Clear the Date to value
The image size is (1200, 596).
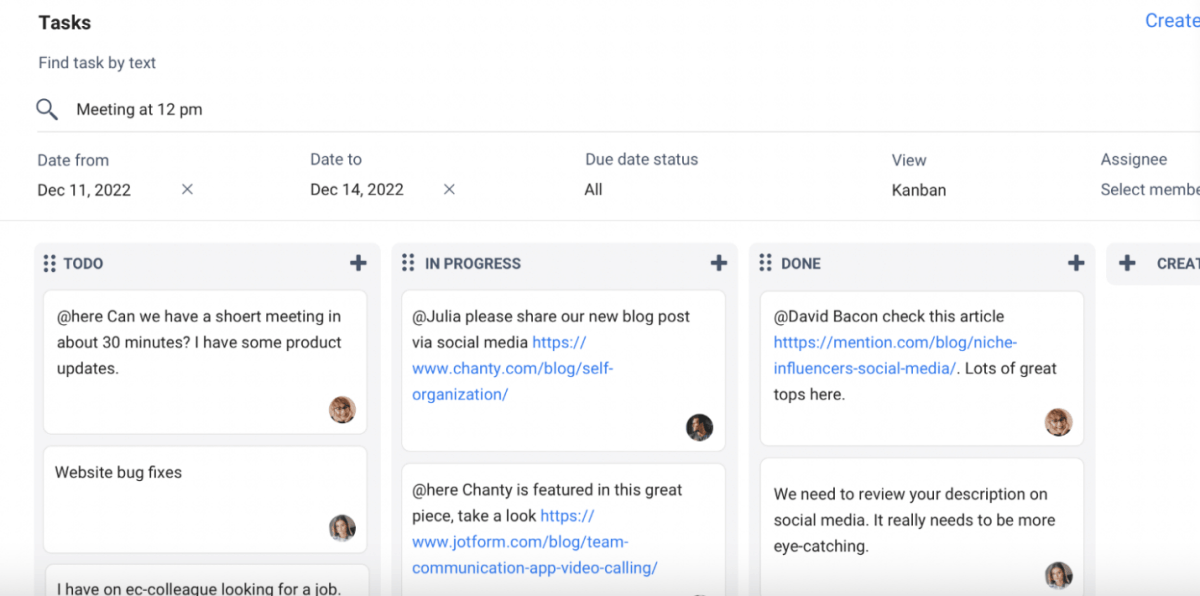tap(449, 189)
